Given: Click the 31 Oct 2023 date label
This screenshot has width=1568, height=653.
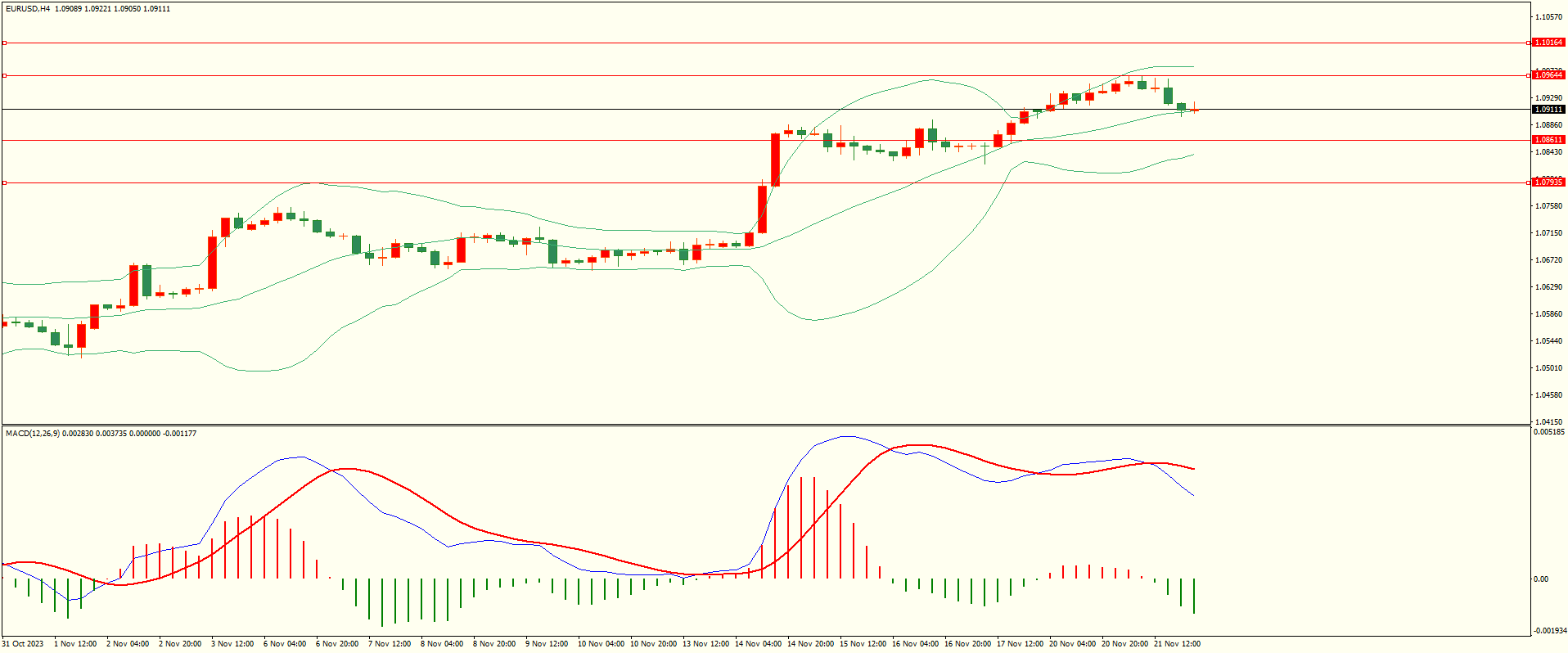Looking at the screenshot, I should click(x=23, y=644).
